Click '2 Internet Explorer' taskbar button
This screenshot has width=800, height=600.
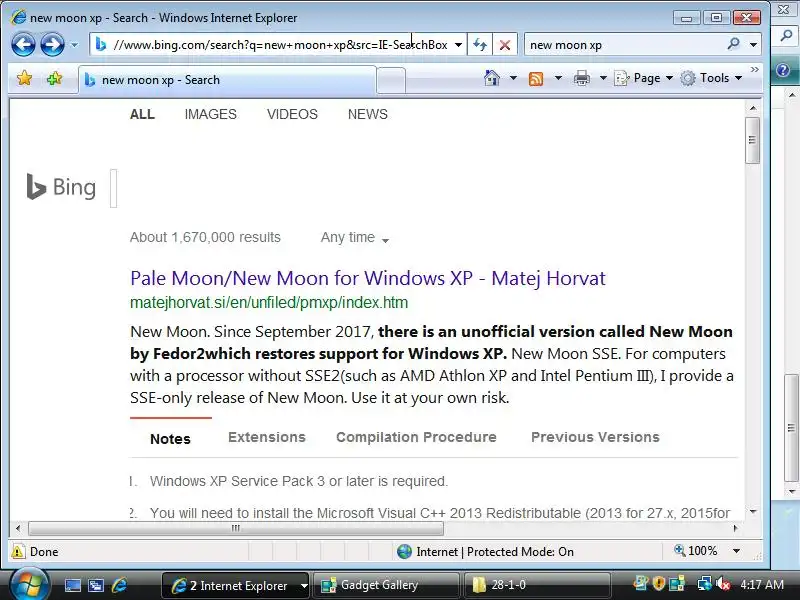(236, 585)
